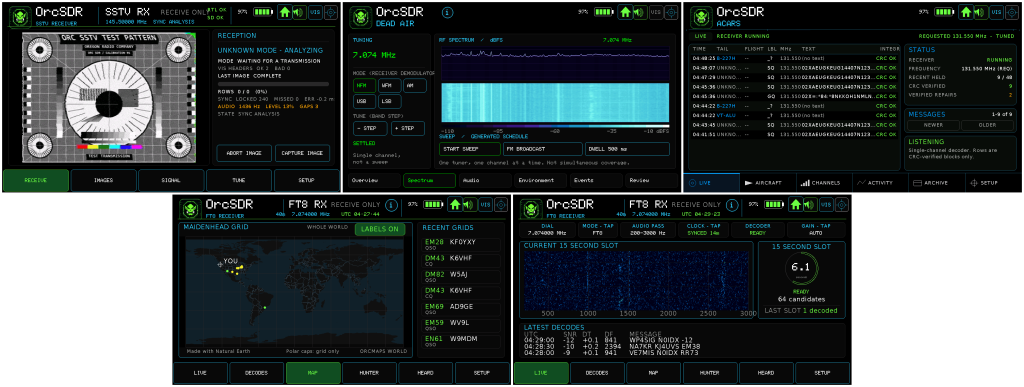Viewport: 1024px width, 387px height.
Task: Click crosshair icon in ACARS header
Action: [x=1011, y=12]
